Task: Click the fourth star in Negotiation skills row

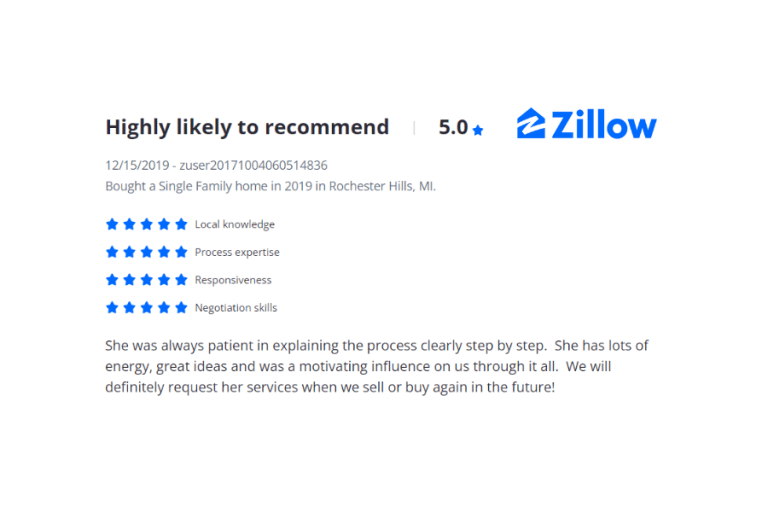Action: tap(164, 308)
